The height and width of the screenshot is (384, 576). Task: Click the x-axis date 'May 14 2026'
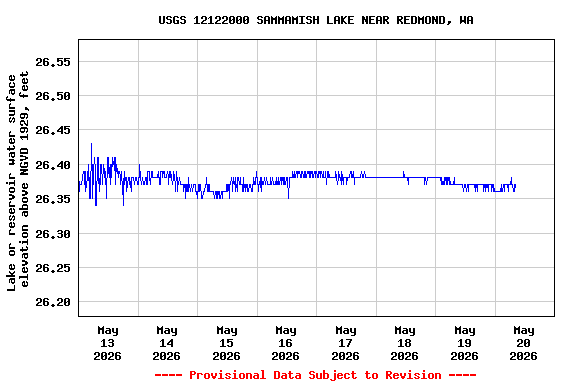(166, 343)
